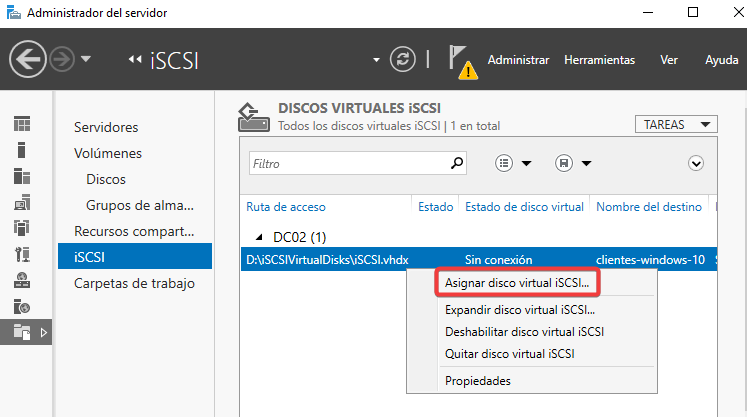Open the notifications flag with warning

(461, 60)
